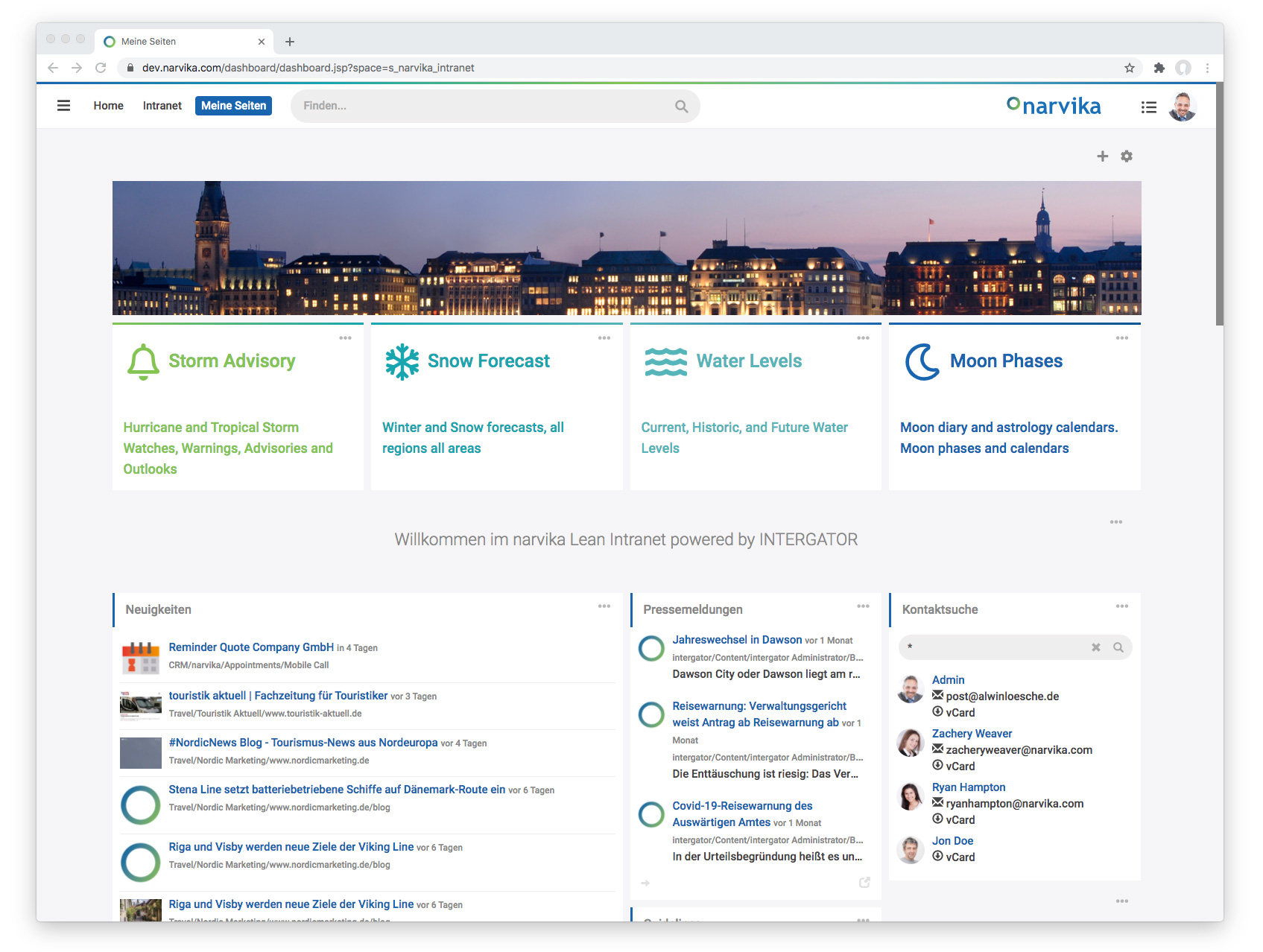The height and width of the screenshot is (952, 1263).
Task: Open welcome banner widget options menu
Action: (1115, 522)
